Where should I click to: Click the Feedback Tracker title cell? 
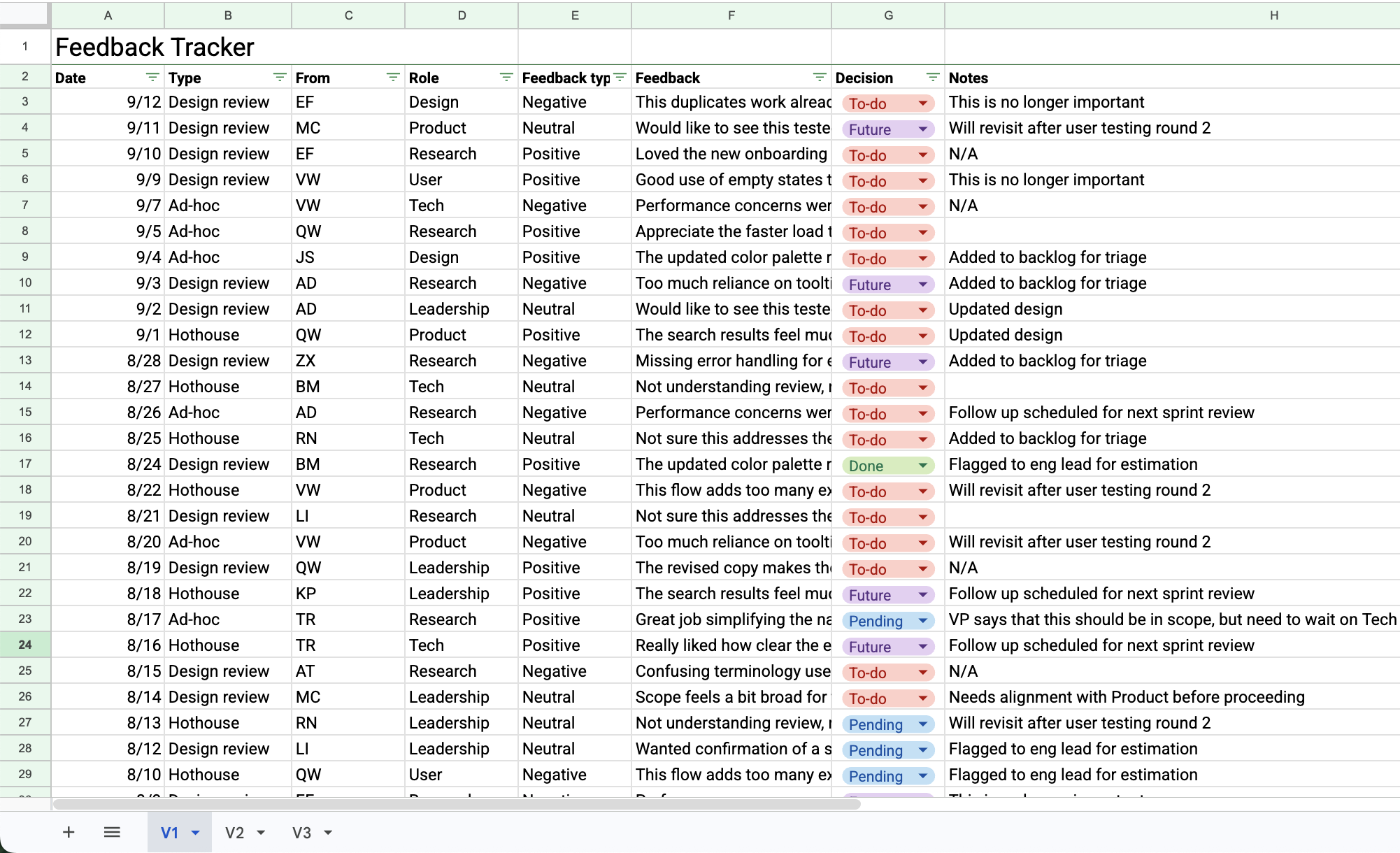tap(285, 47)
